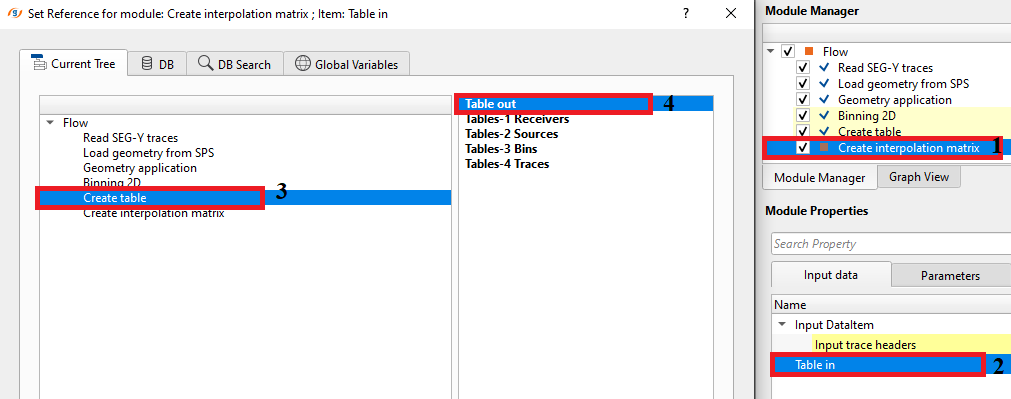
Task: Select Create interpolation matrix in dialog tree
Action: pyautogui.click(x=153, y=213)
